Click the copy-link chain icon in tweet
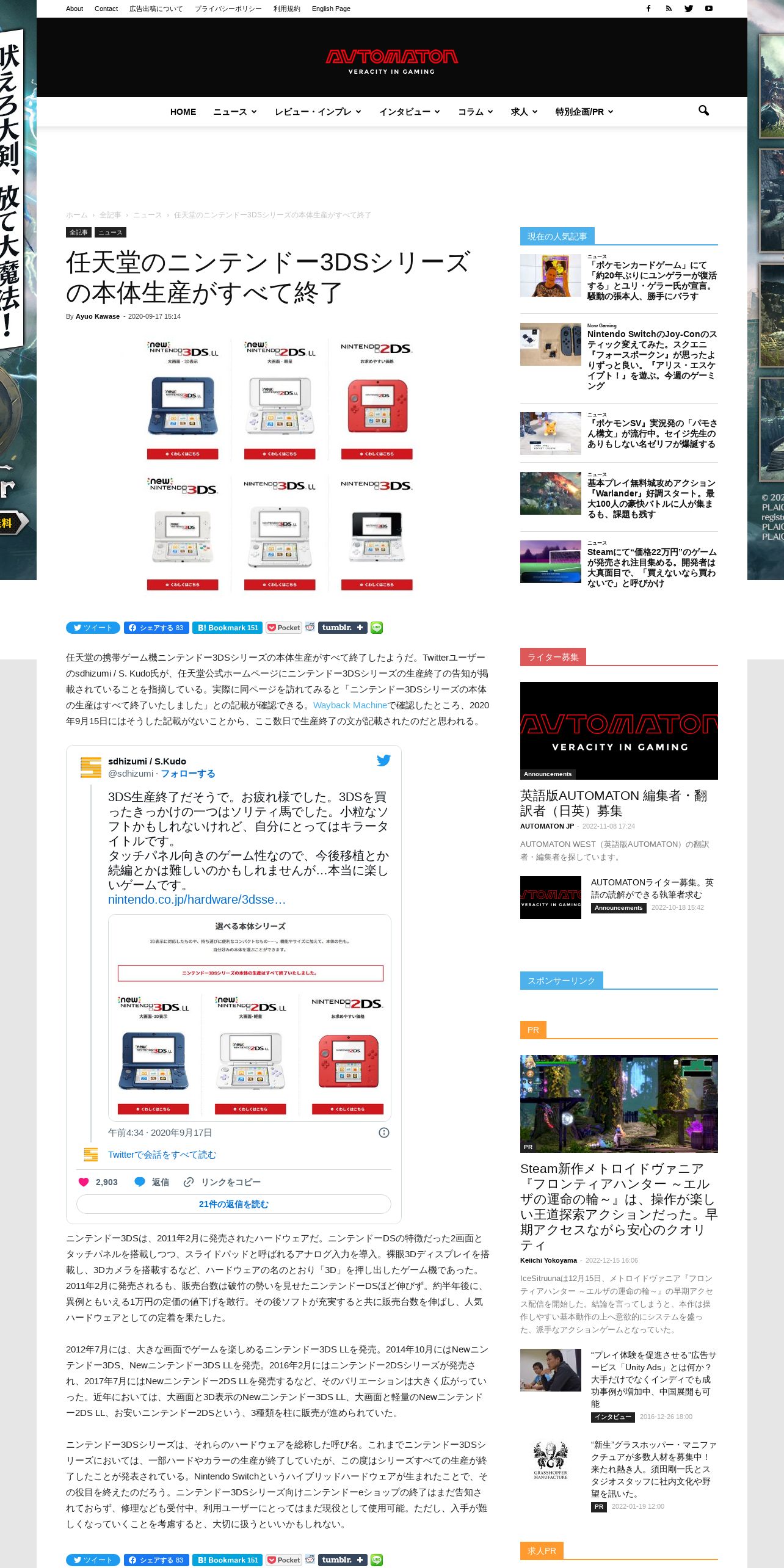 pos(189,1182)
